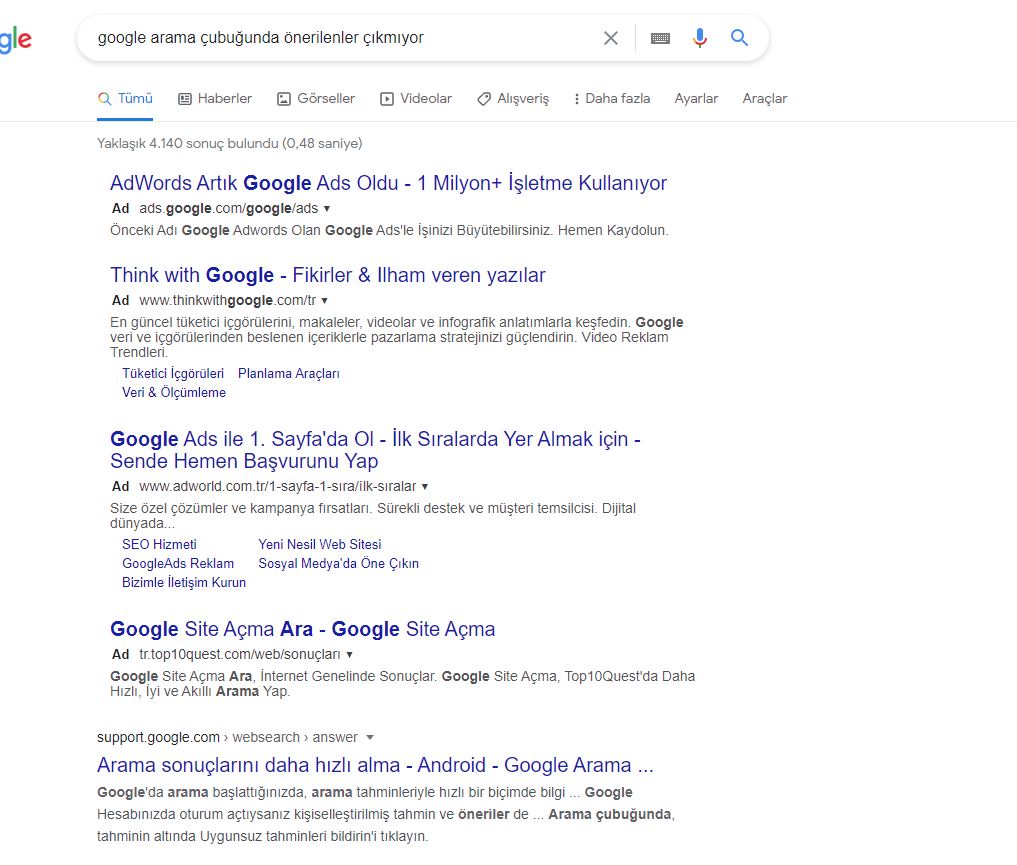Expand the support.google.com result dropdown arrow

(x=370, y=738)
